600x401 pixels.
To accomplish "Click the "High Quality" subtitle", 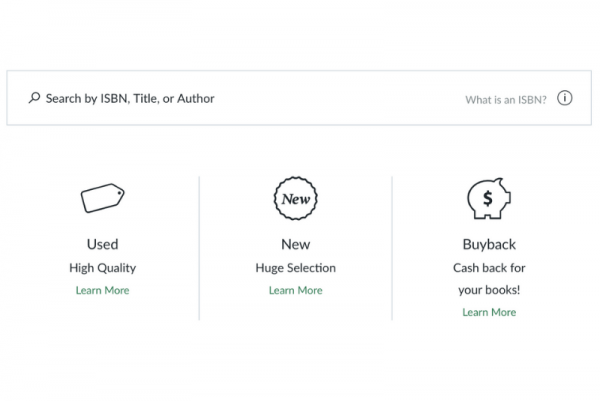I will pos(102,268).
